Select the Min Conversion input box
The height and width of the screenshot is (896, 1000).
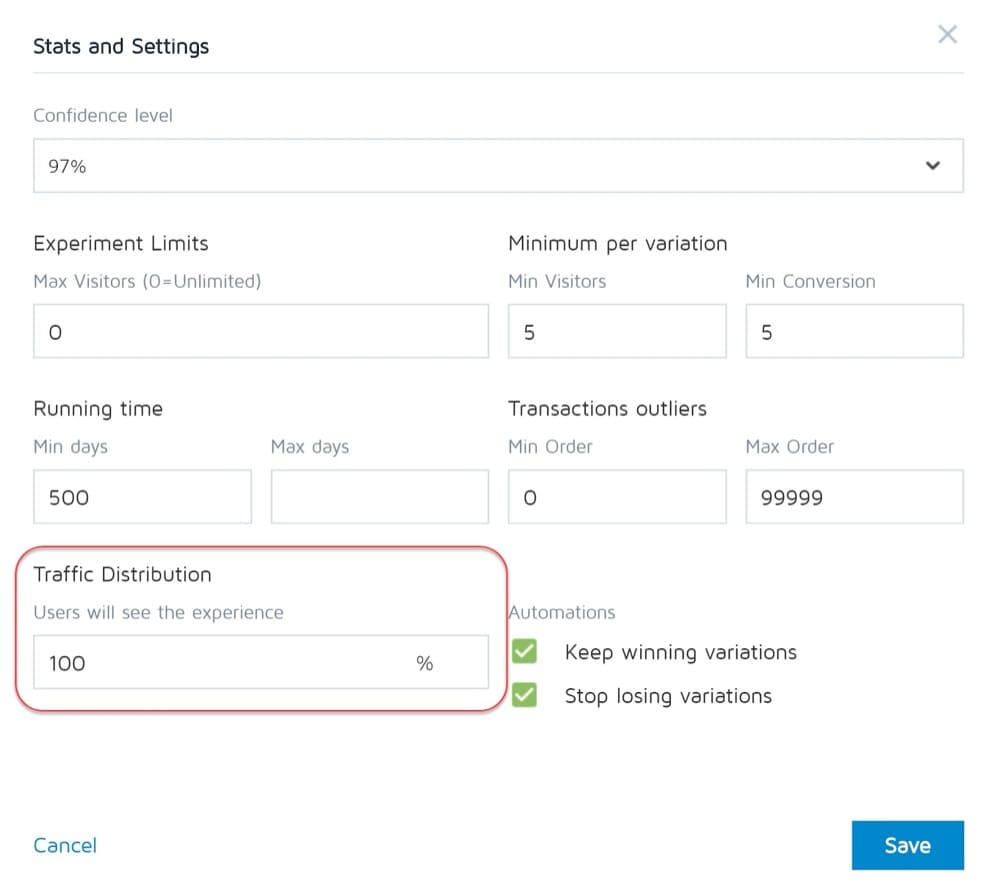point(854,332)
